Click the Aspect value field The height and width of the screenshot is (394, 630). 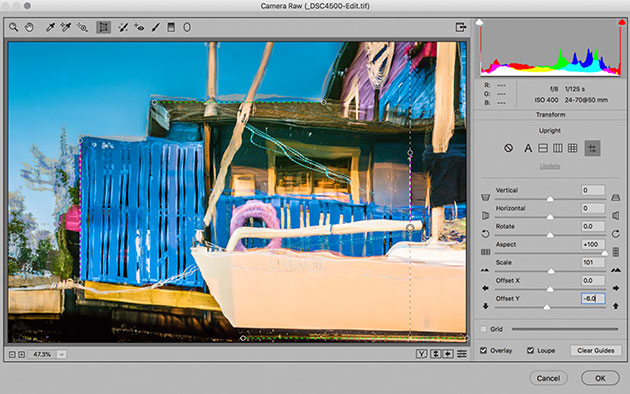593,244
